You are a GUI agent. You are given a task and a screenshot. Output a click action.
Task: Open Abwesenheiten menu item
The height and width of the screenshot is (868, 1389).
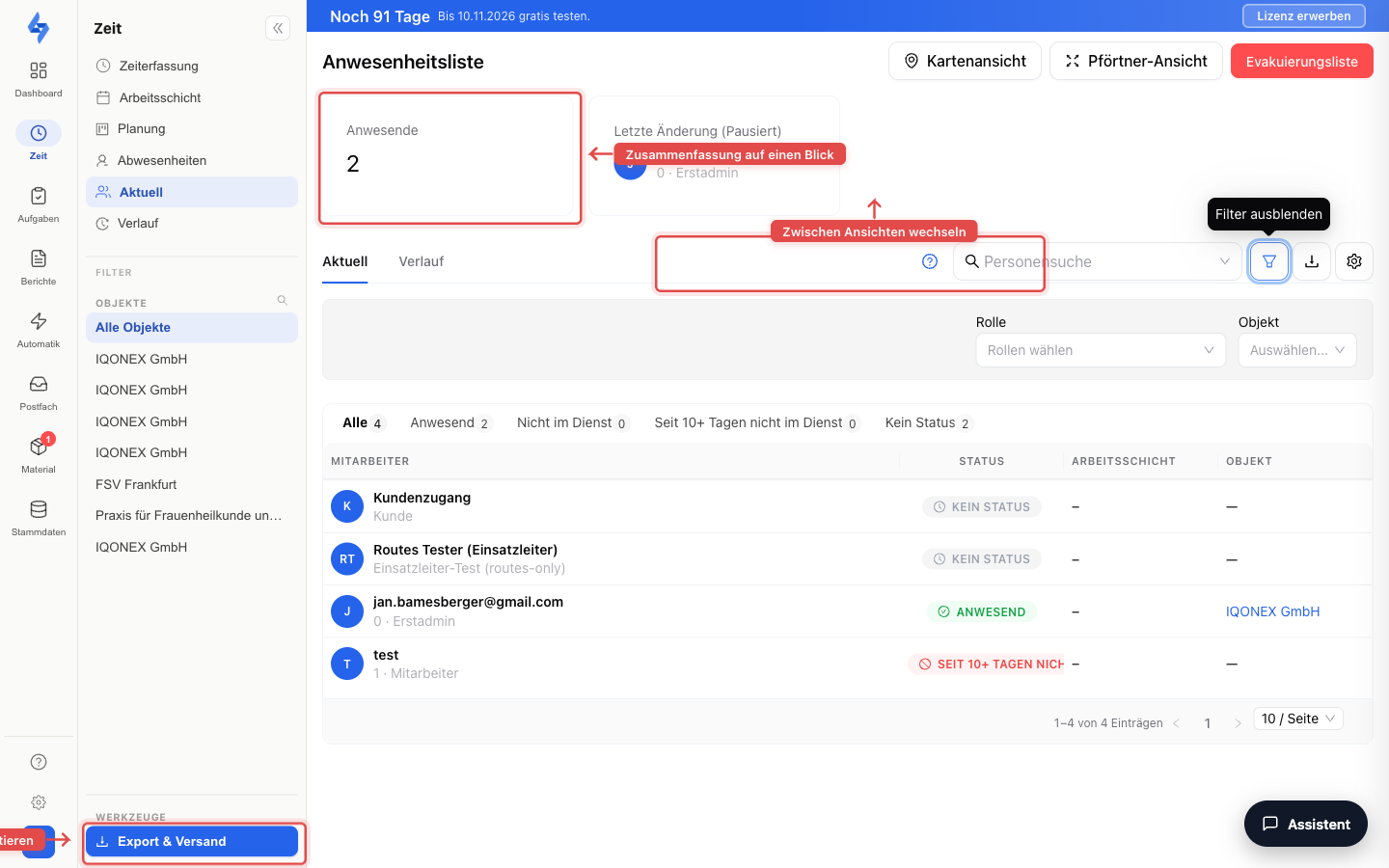pyautogui.click(x=192, y=160)
